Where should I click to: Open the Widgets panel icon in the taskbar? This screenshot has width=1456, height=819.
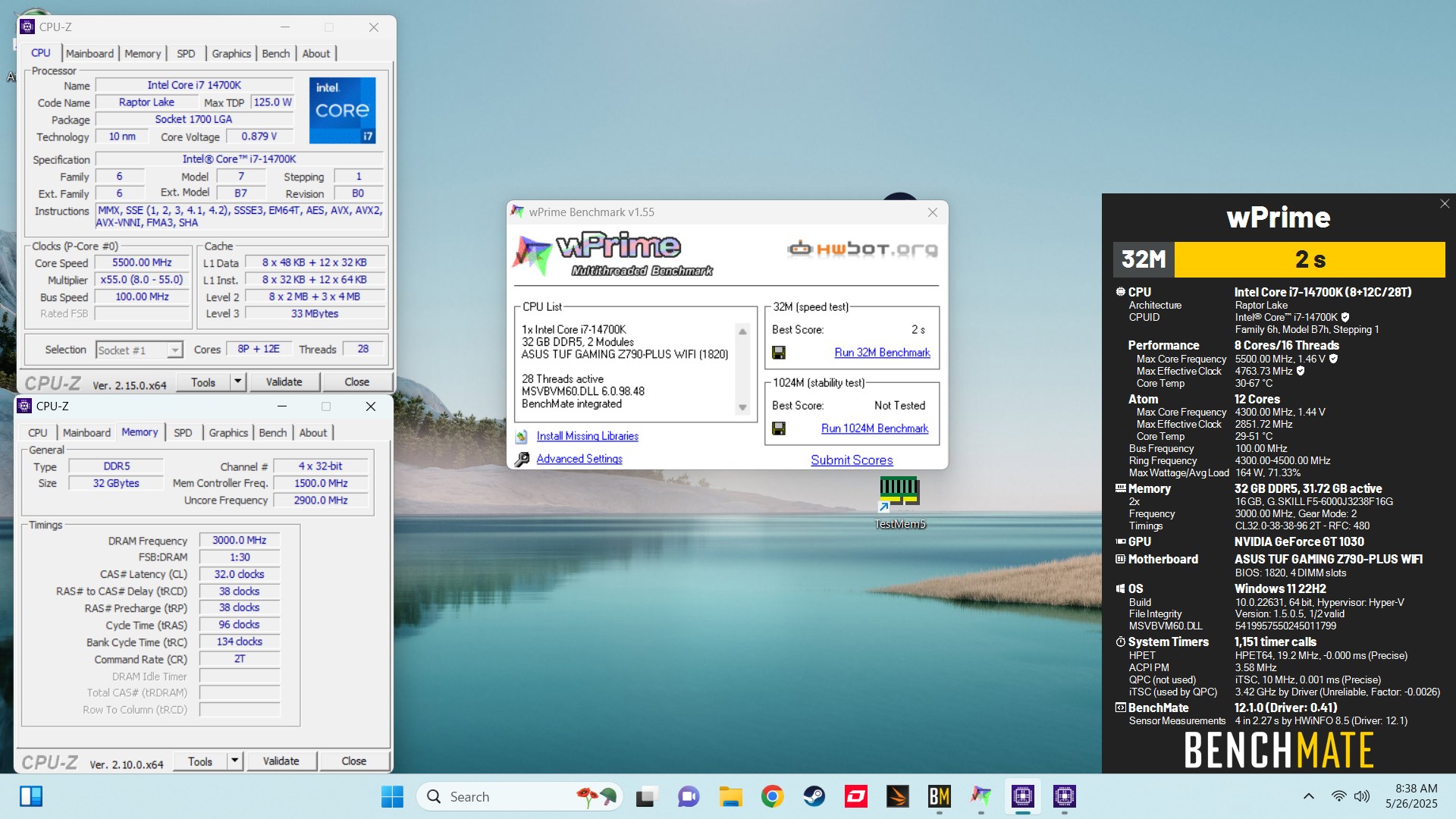point(31,796)
